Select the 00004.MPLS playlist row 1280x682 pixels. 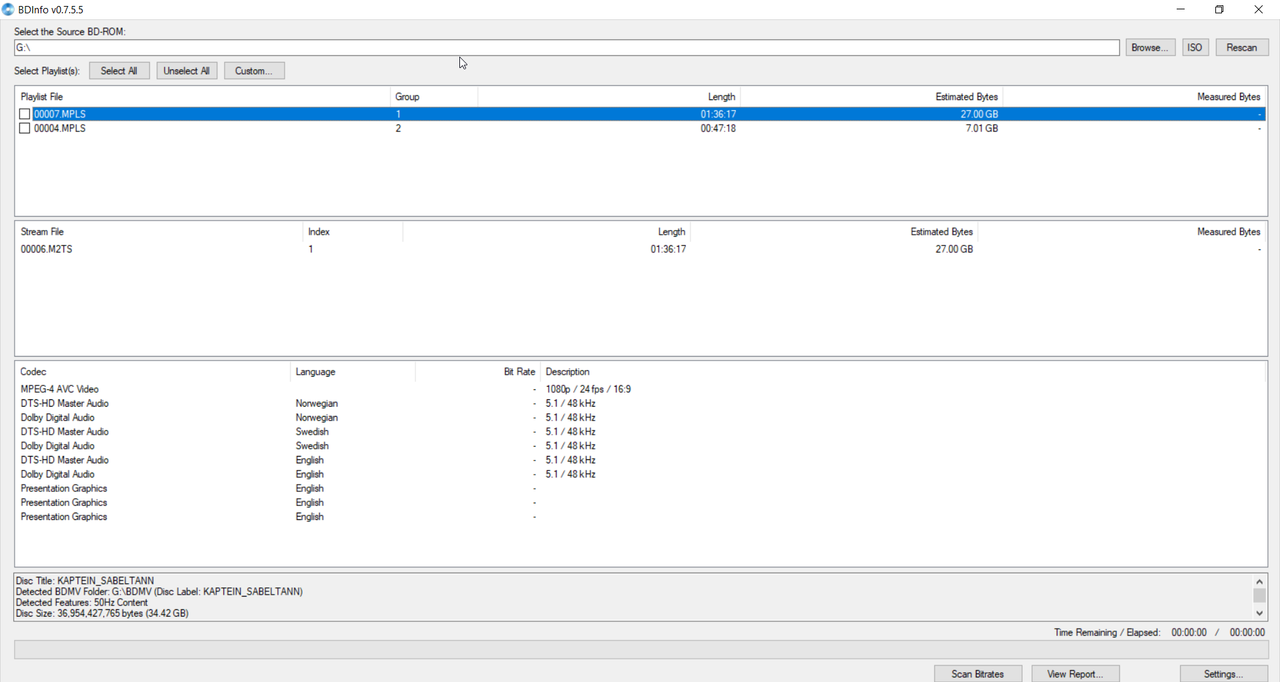pos(640,128)
